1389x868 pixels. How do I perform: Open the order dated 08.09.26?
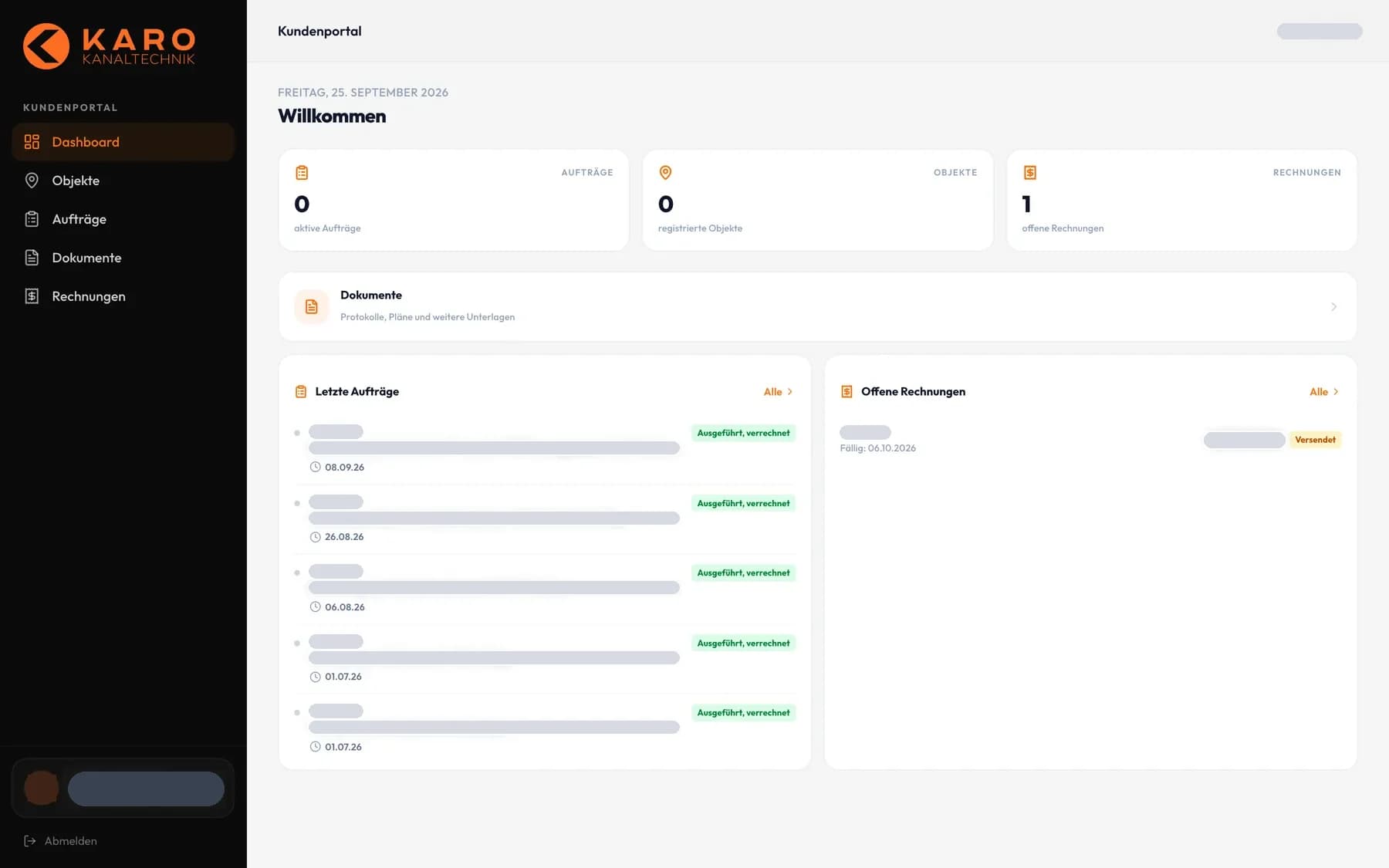coord(545,450)
